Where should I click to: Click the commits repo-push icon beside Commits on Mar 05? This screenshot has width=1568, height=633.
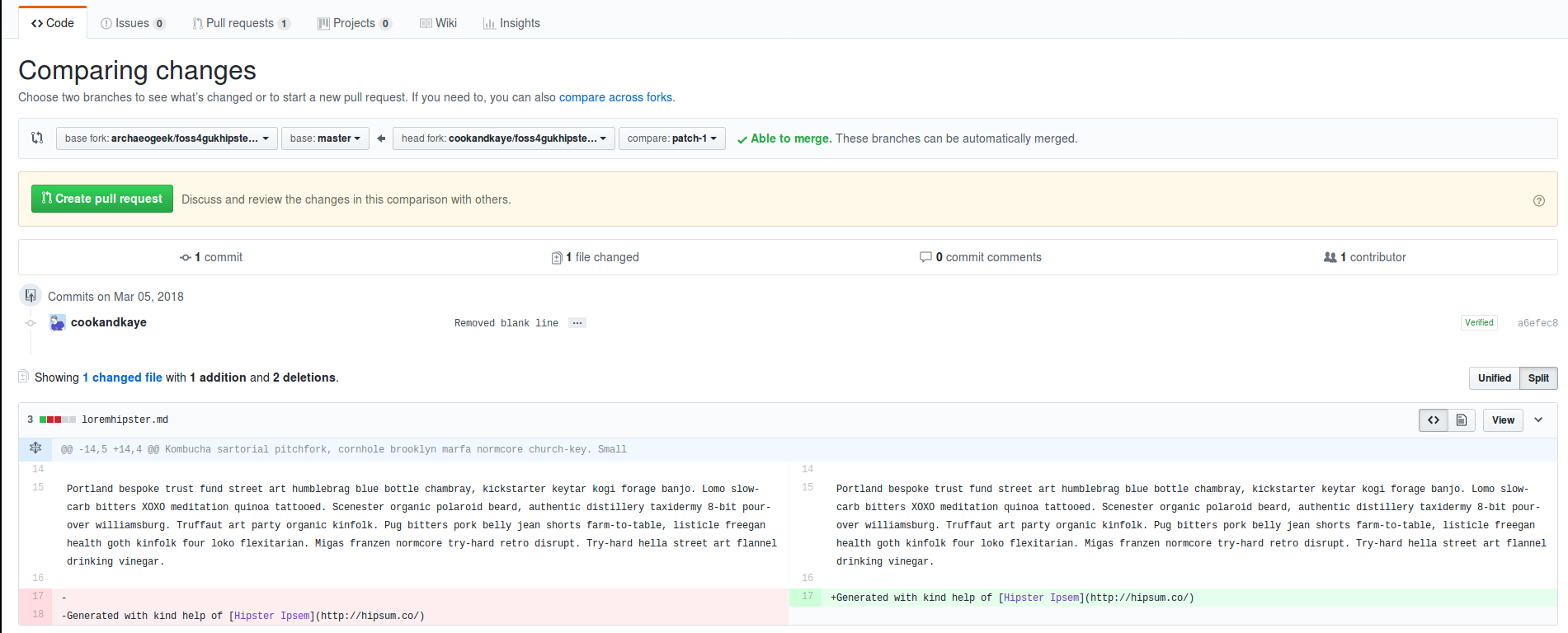coord(31,295)
